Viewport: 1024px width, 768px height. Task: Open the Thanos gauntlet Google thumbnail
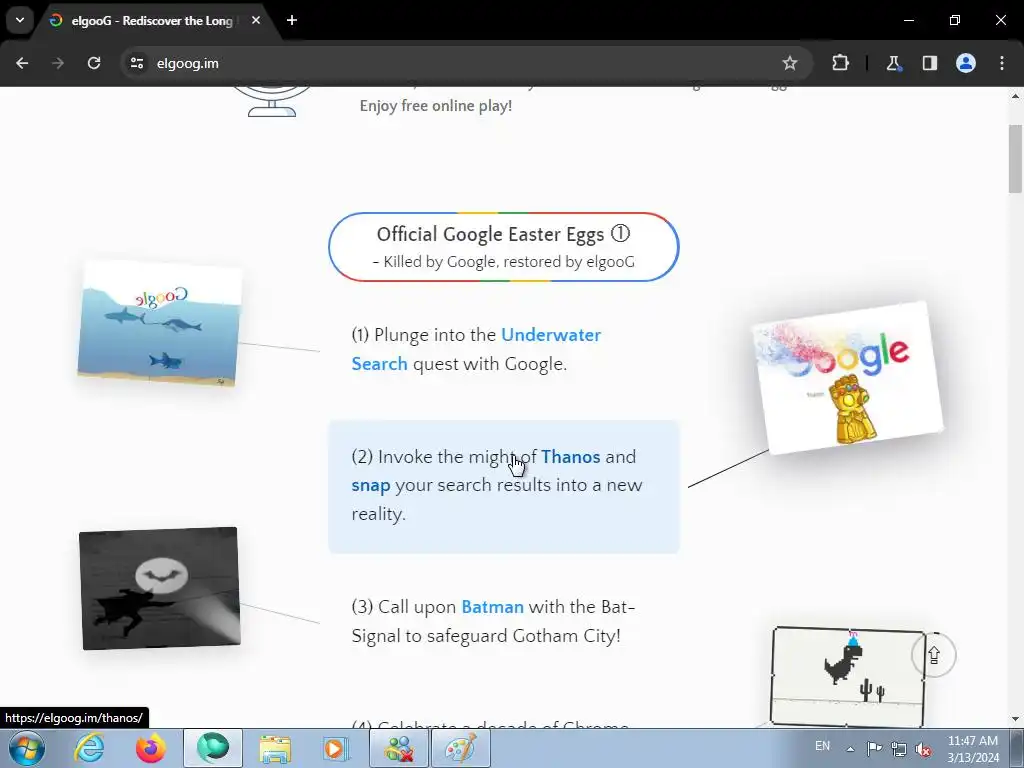pos(848,377)
